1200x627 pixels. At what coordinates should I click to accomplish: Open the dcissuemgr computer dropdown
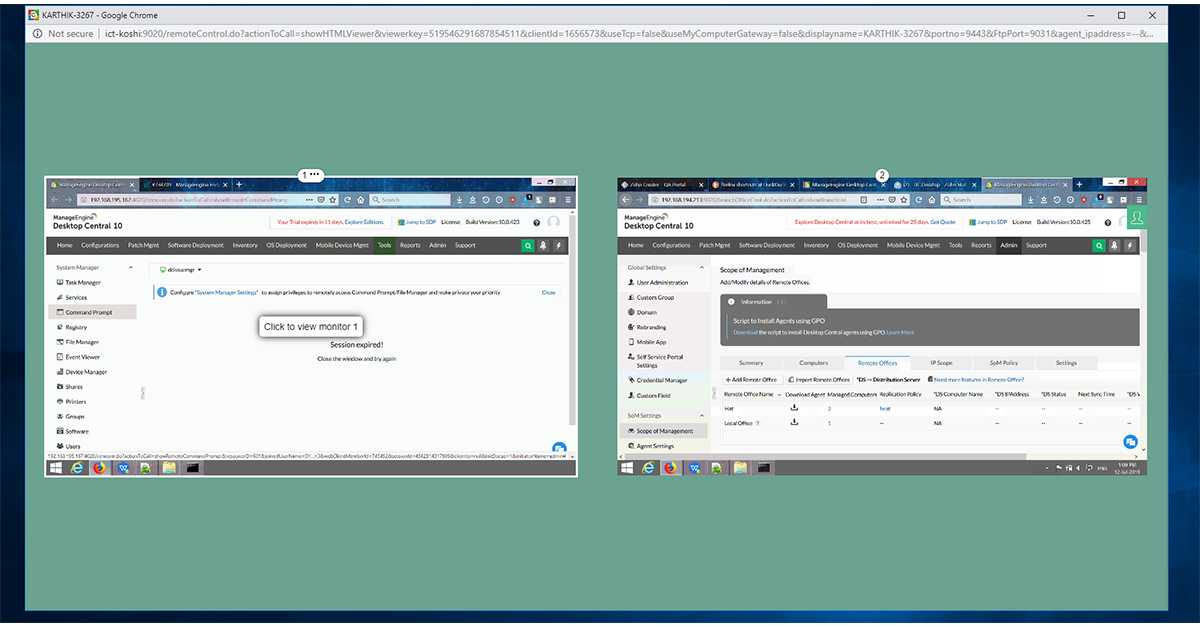pos(182,270)
